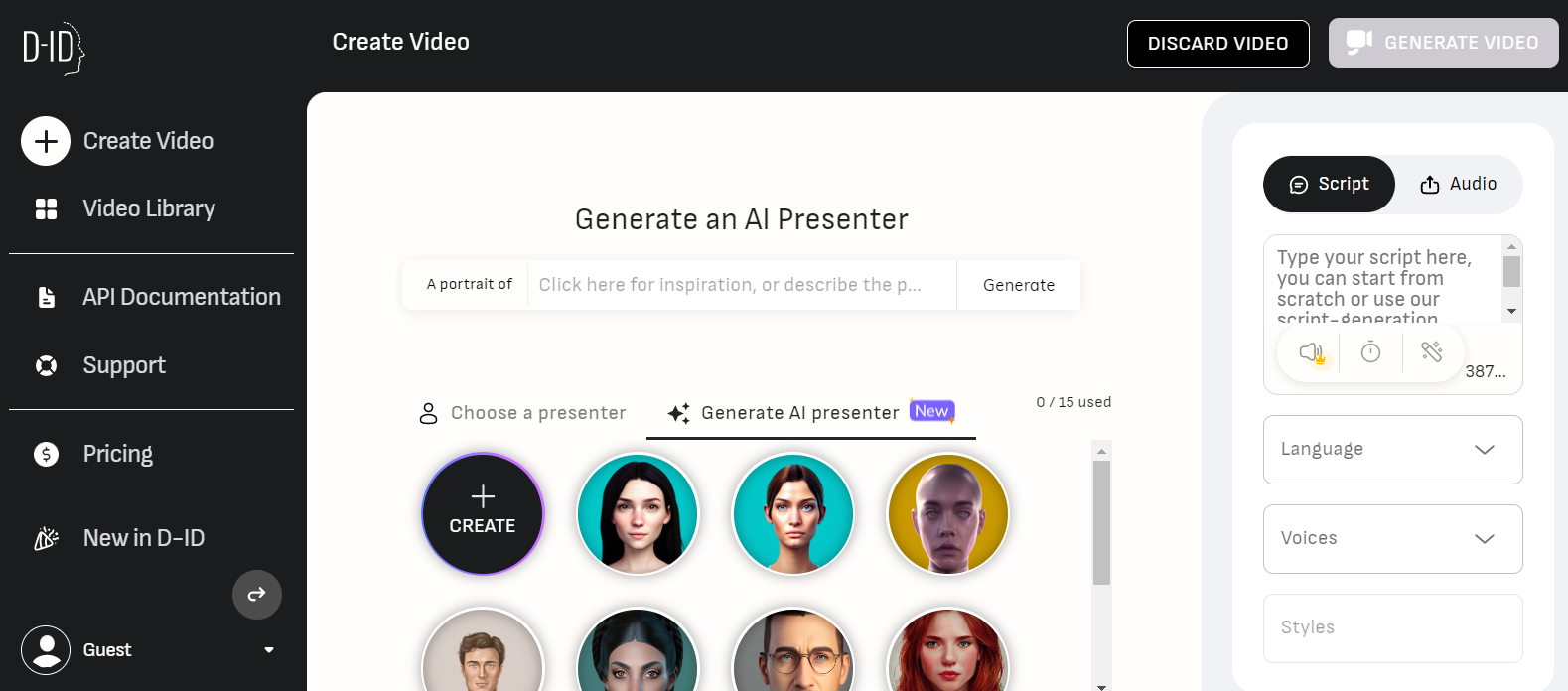The image size is (1568, 691).
Task: Select the Choose a presenter tab
Action: click(522, 413)
